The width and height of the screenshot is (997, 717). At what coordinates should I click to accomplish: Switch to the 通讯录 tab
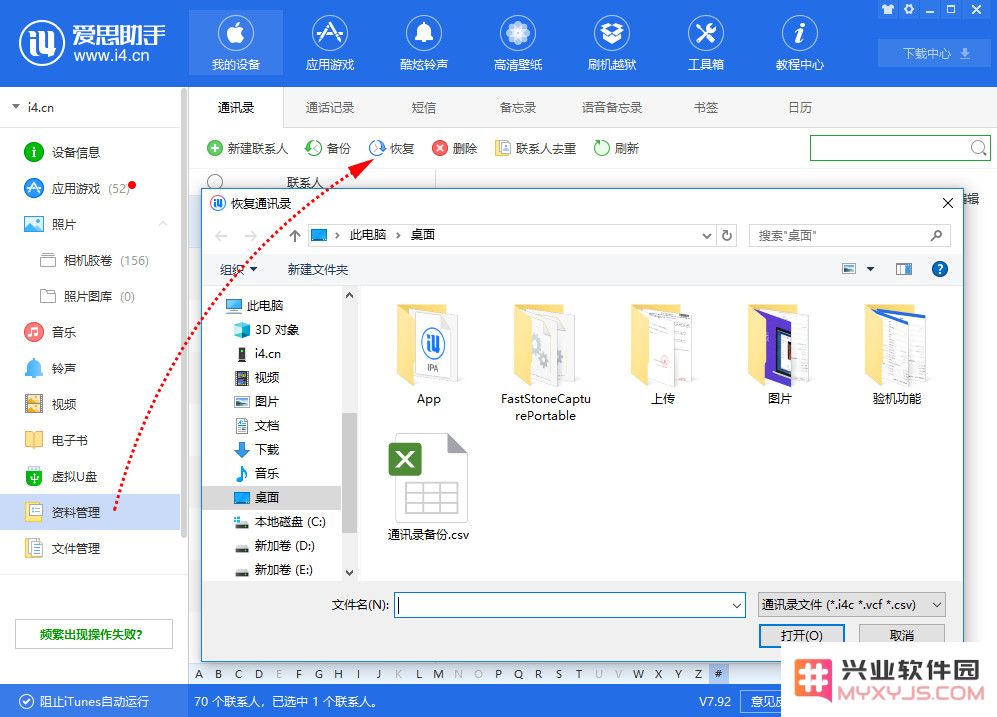(x=236, y=107)
